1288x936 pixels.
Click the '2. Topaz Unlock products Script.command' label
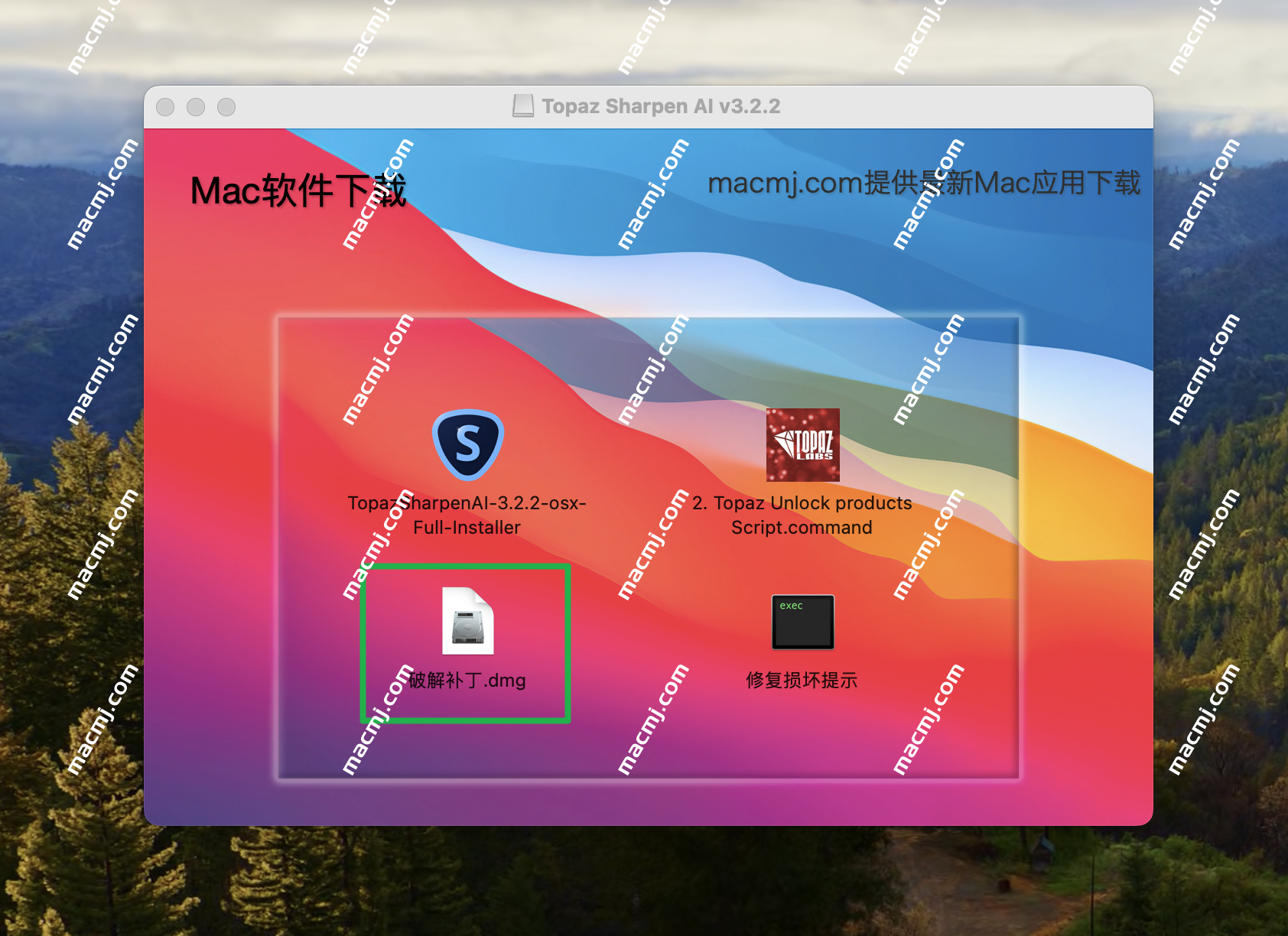click(x=802, y=515)
